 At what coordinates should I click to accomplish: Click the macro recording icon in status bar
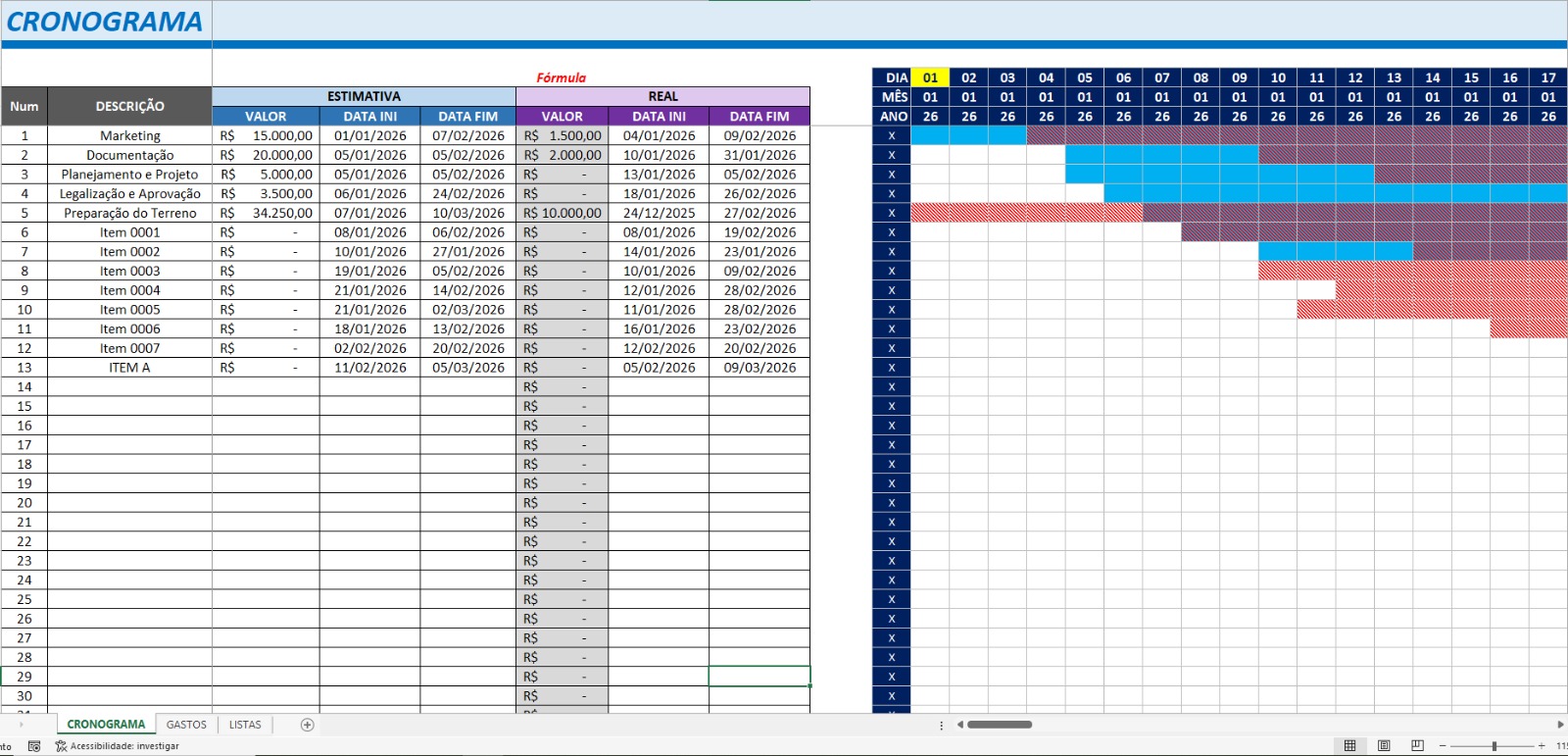(x=34, y=746)
